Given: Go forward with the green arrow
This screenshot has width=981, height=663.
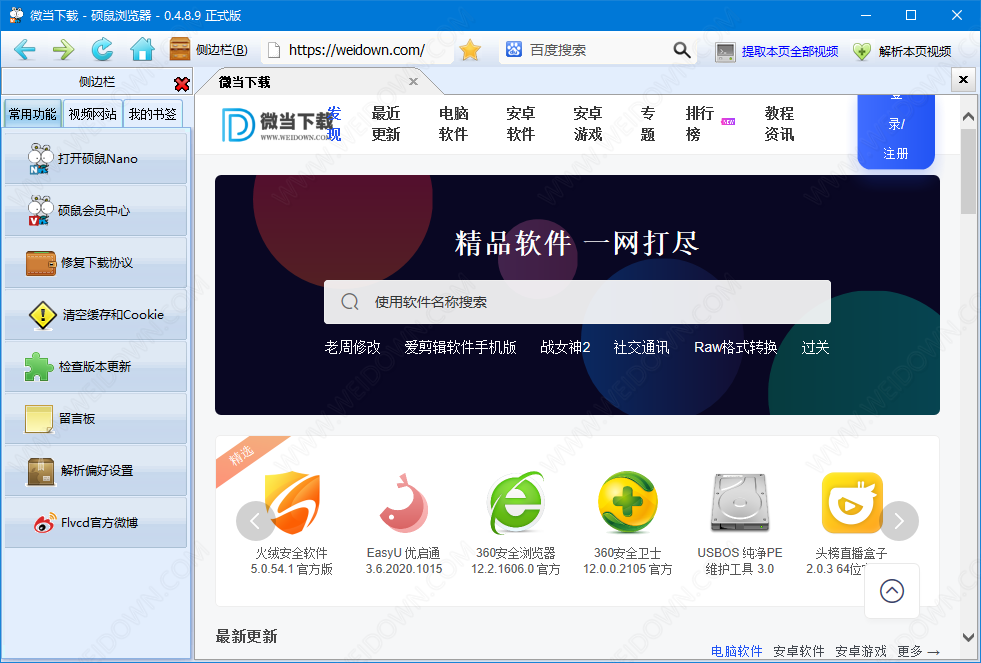Looking at the screenshot, I should pos(63,50).
